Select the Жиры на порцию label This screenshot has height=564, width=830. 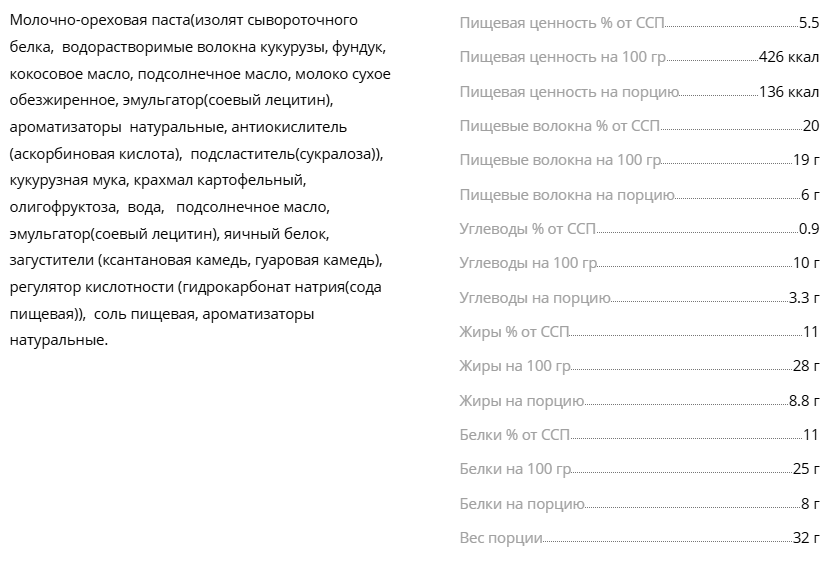(x=521, y=401)
